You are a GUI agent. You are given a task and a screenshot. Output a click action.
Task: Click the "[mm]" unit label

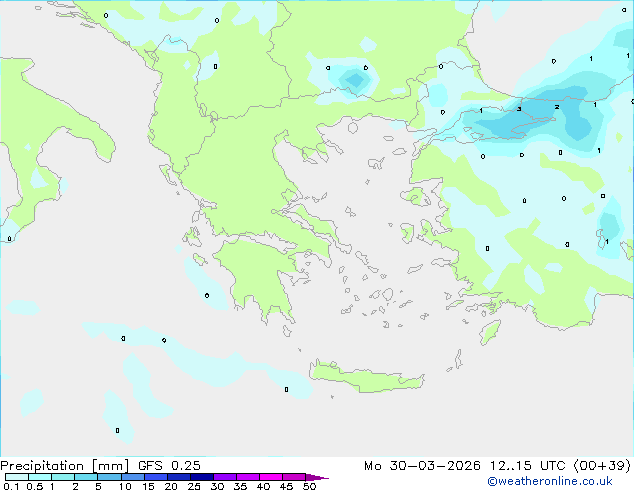(110, 466)
